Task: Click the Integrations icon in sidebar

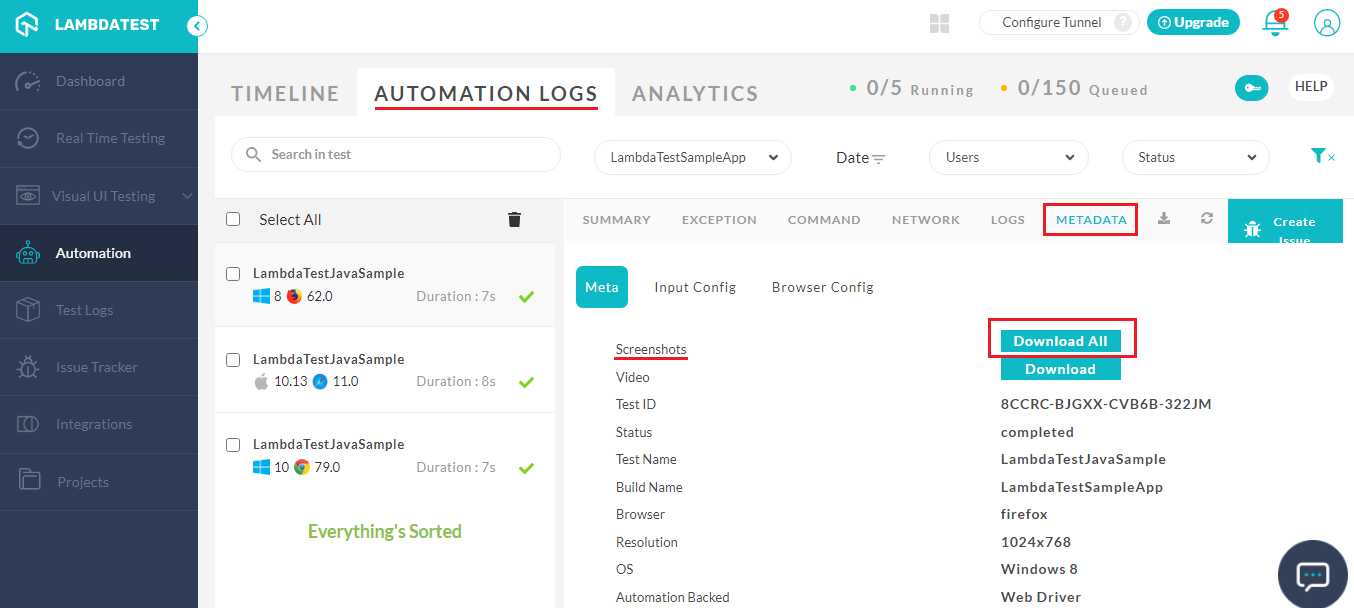Action: point(28,424)
